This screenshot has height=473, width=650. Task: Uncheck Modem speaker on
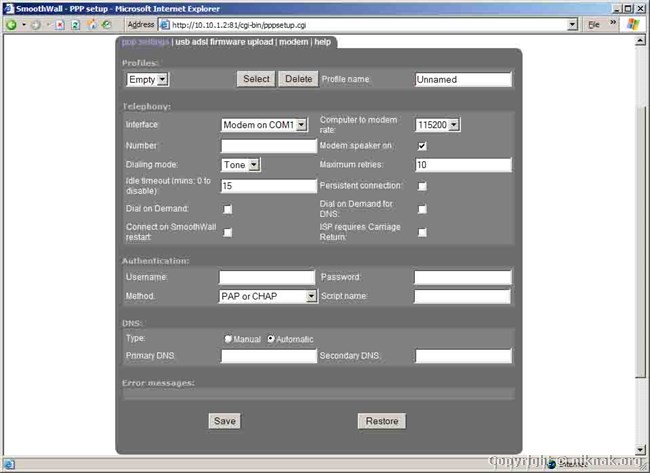422,146
